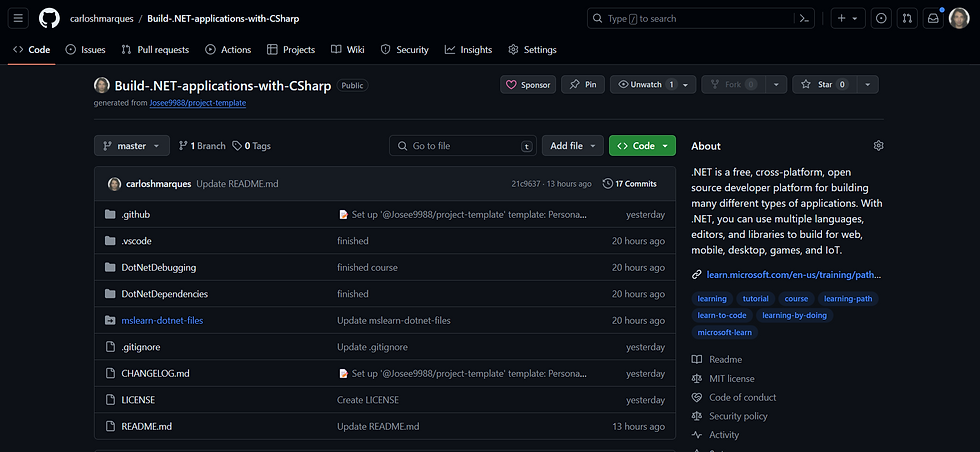The image size is (980, 452).
Task: Open the Star lists dropdown arrow
Action: pyautogui.click(x=868, y=84)
